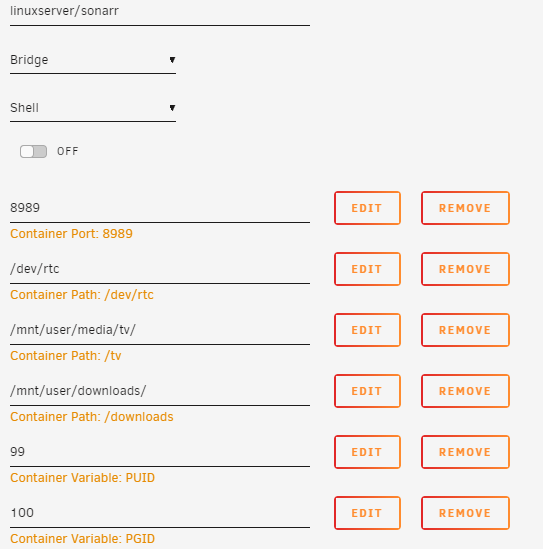
Task: Edit the 8989 container port entry
Action: pyautogui.click(x=367, y=208)
